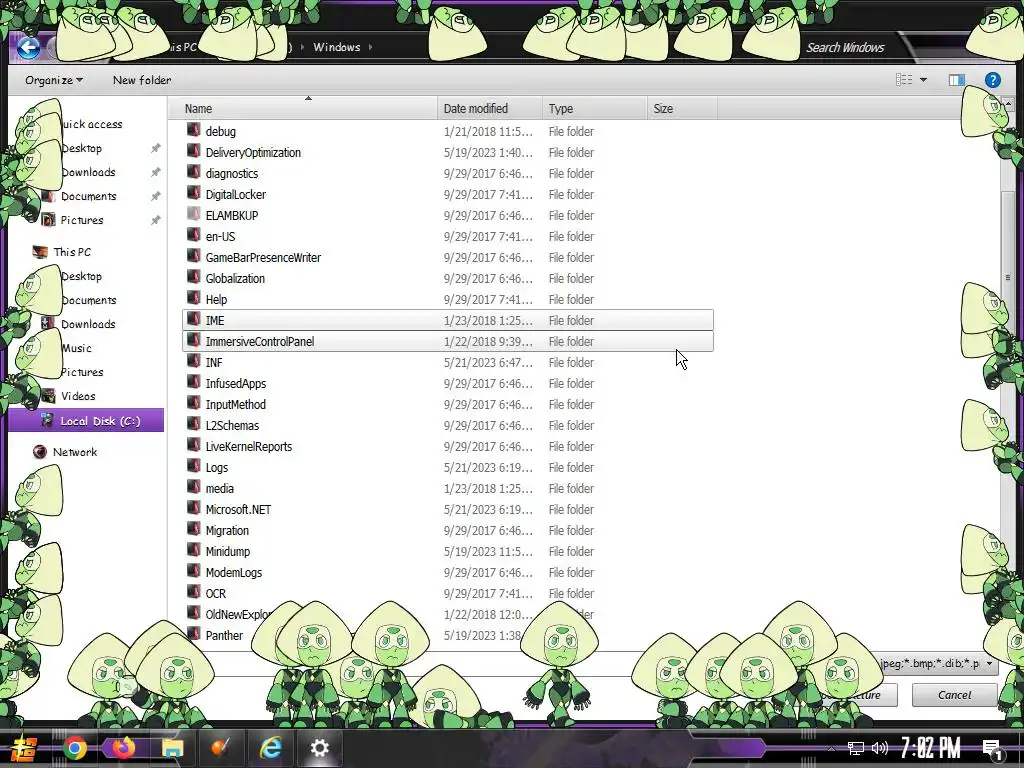This screenshot has height=768, width=1024.
Task: Select DeliveryOptimization folder icon
Action: coord(193,151)
